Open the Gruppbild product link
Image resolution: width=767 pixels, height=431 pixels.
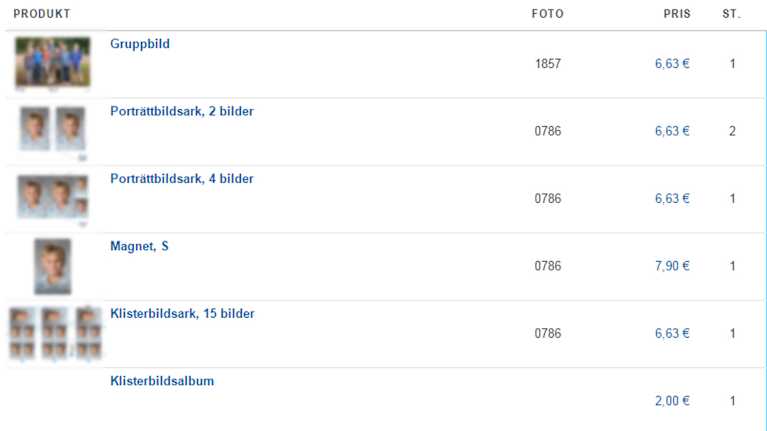point(140,45)
